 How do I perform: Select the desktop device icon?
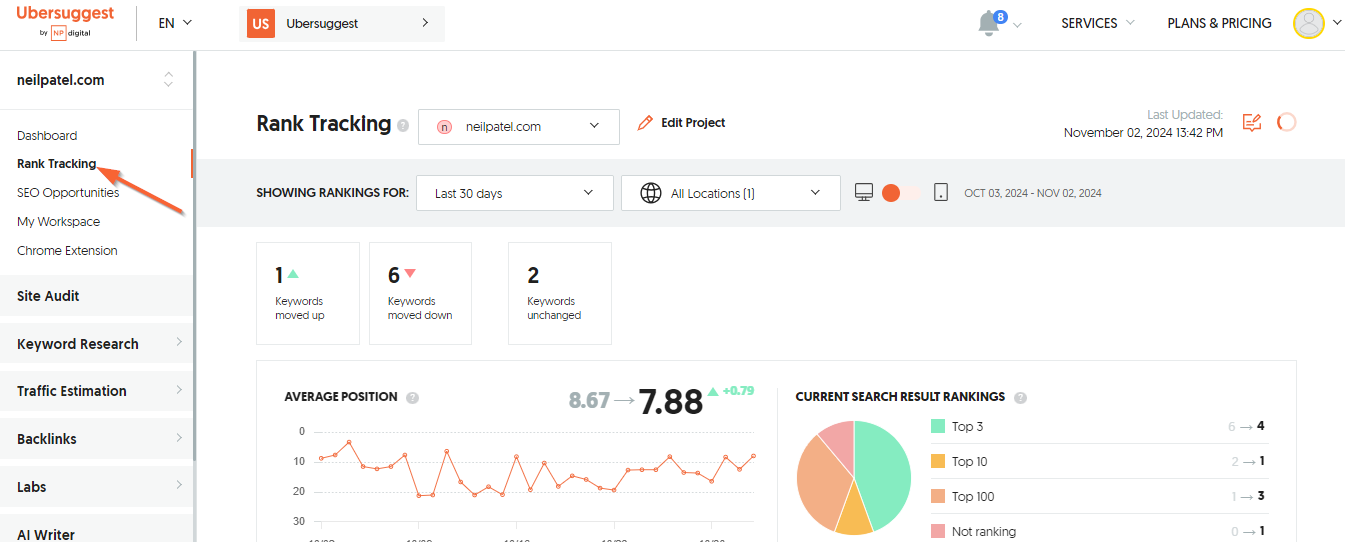pyautogui.click(x=864, y=193)
